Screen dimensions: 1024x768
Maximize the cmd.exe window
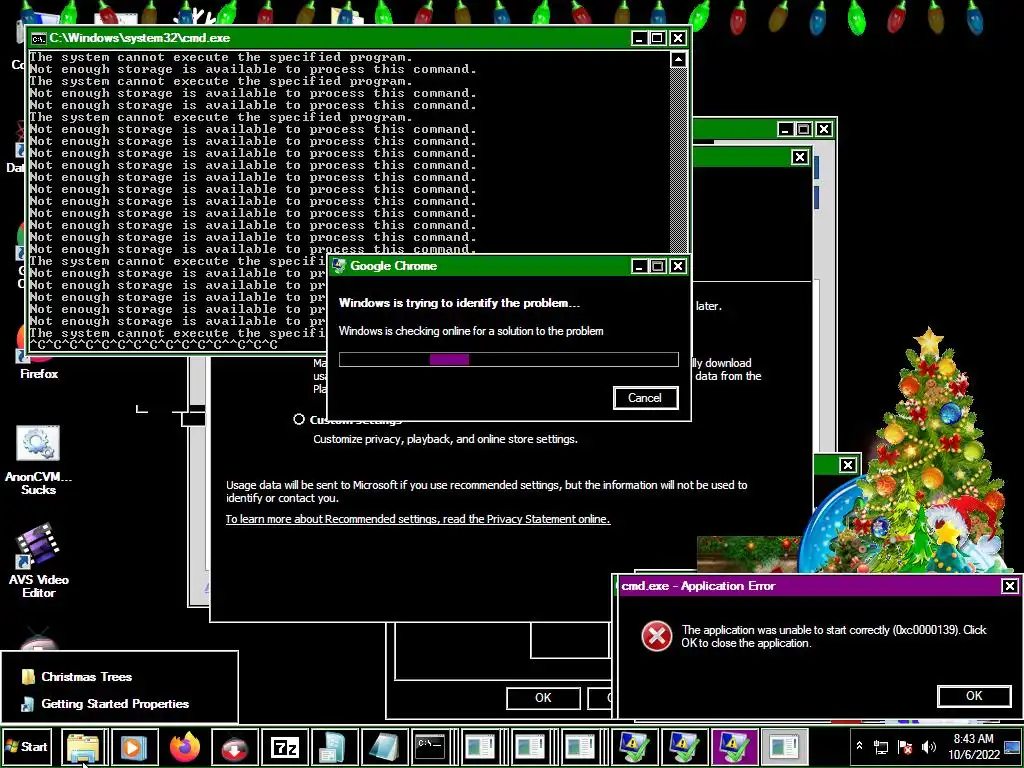pos(658,38)
